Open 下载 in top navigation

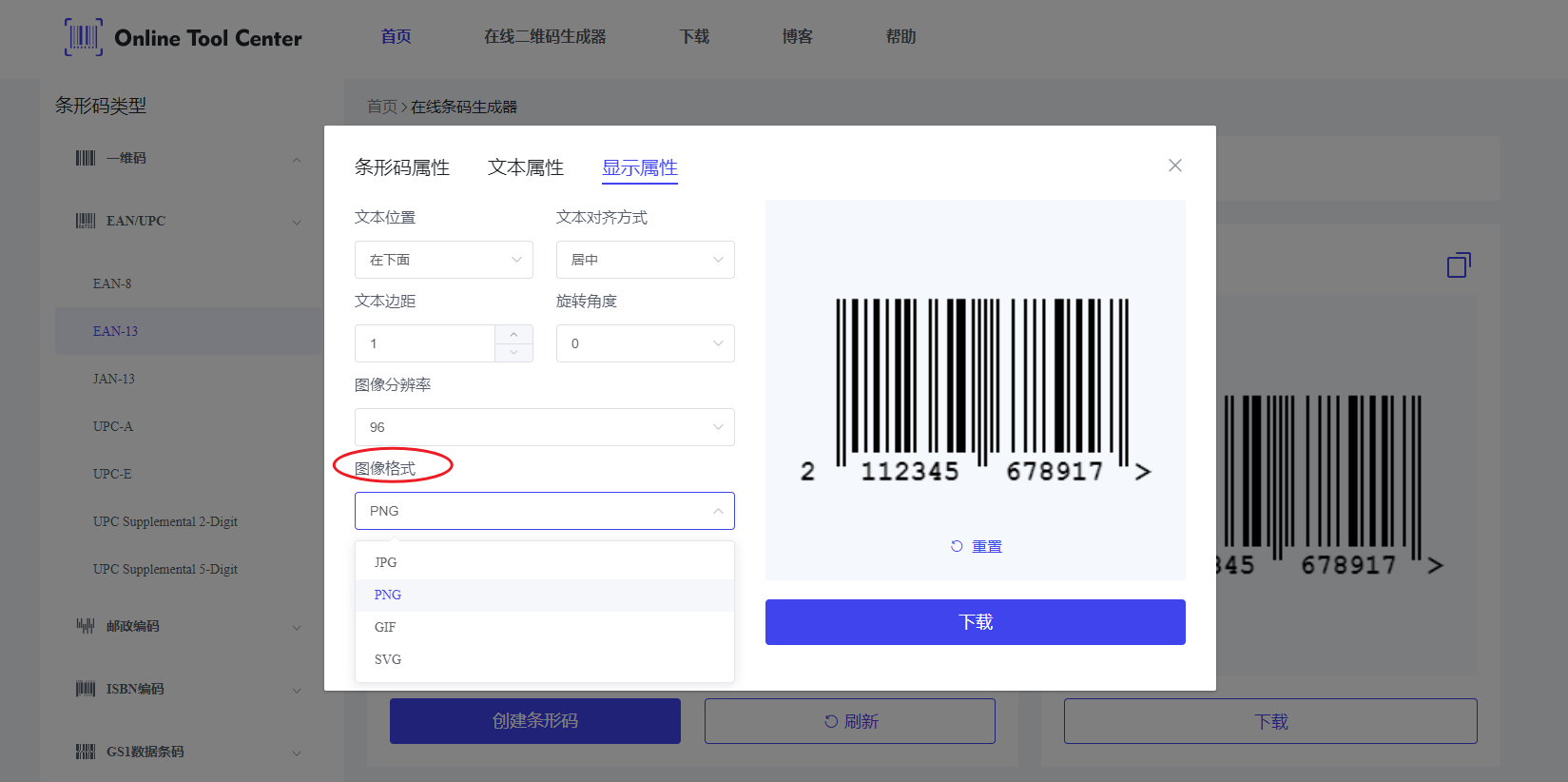click(694, 37)
